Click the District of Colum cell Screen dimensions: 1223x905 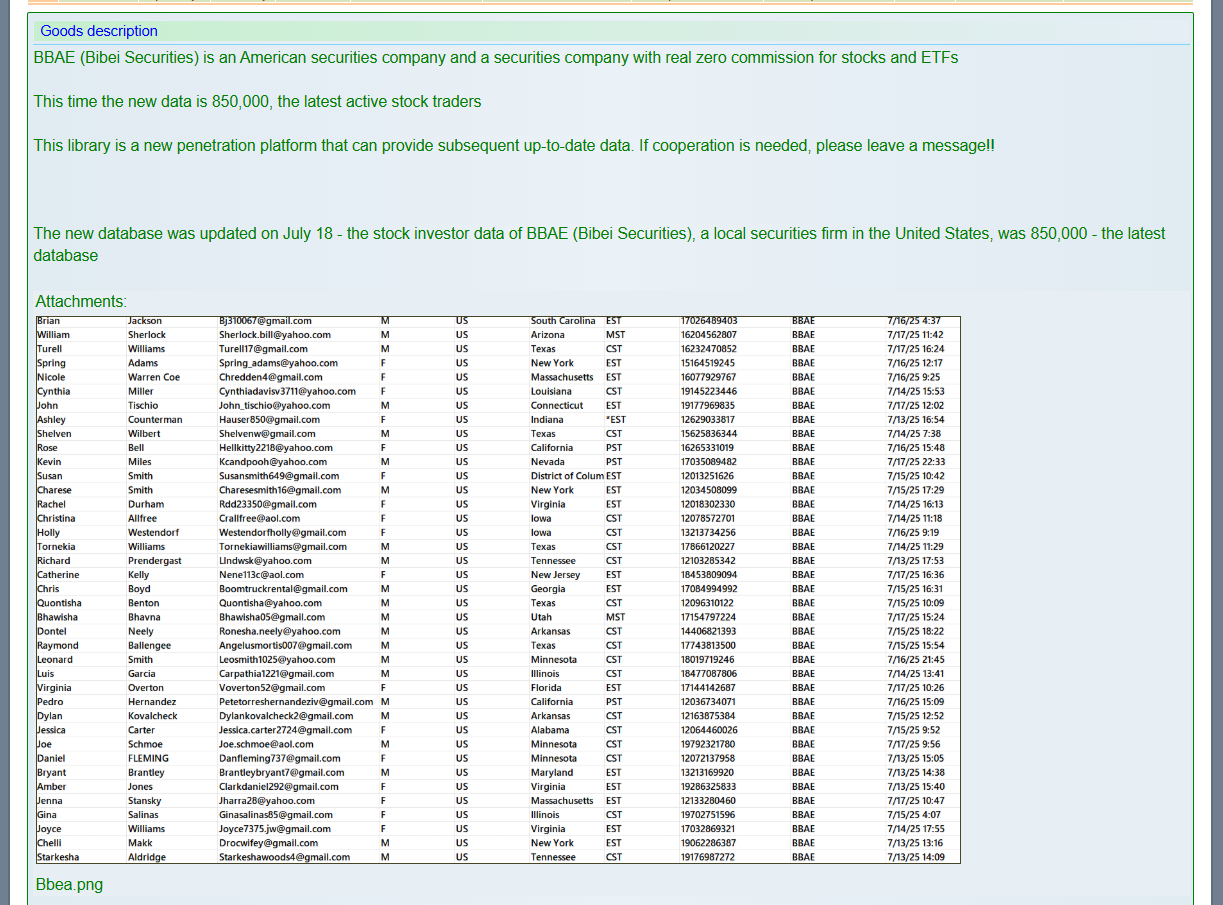[566, 476]
